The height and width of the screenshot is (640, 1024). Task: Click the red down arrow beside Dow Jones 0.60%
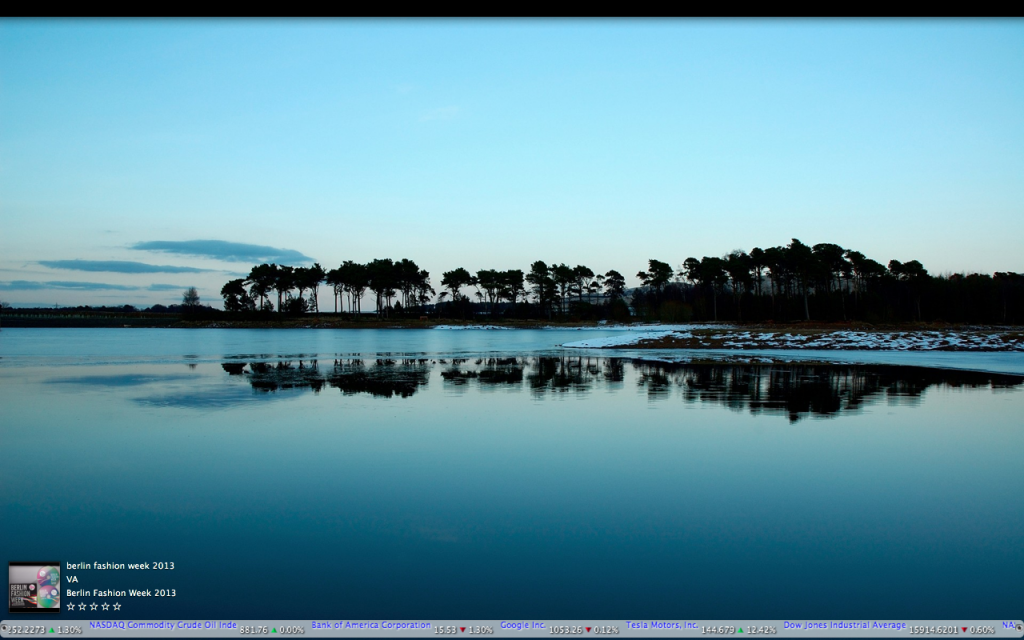tap(965, 630)
